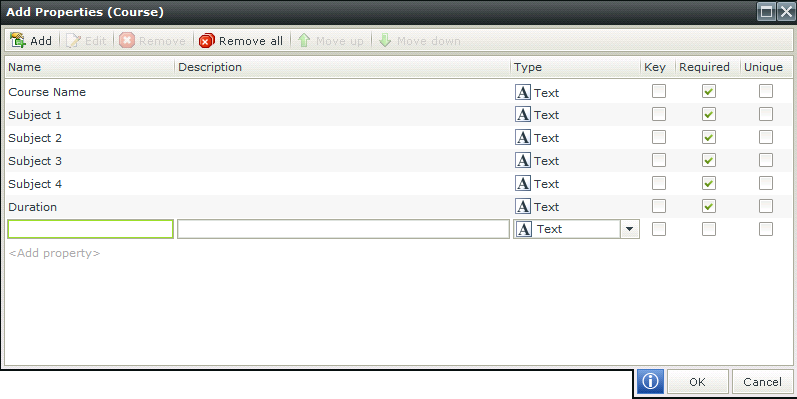The width and height of the screenshot is (797, 399).
Task: Close the Add Properties dialog
Action: 785,12
